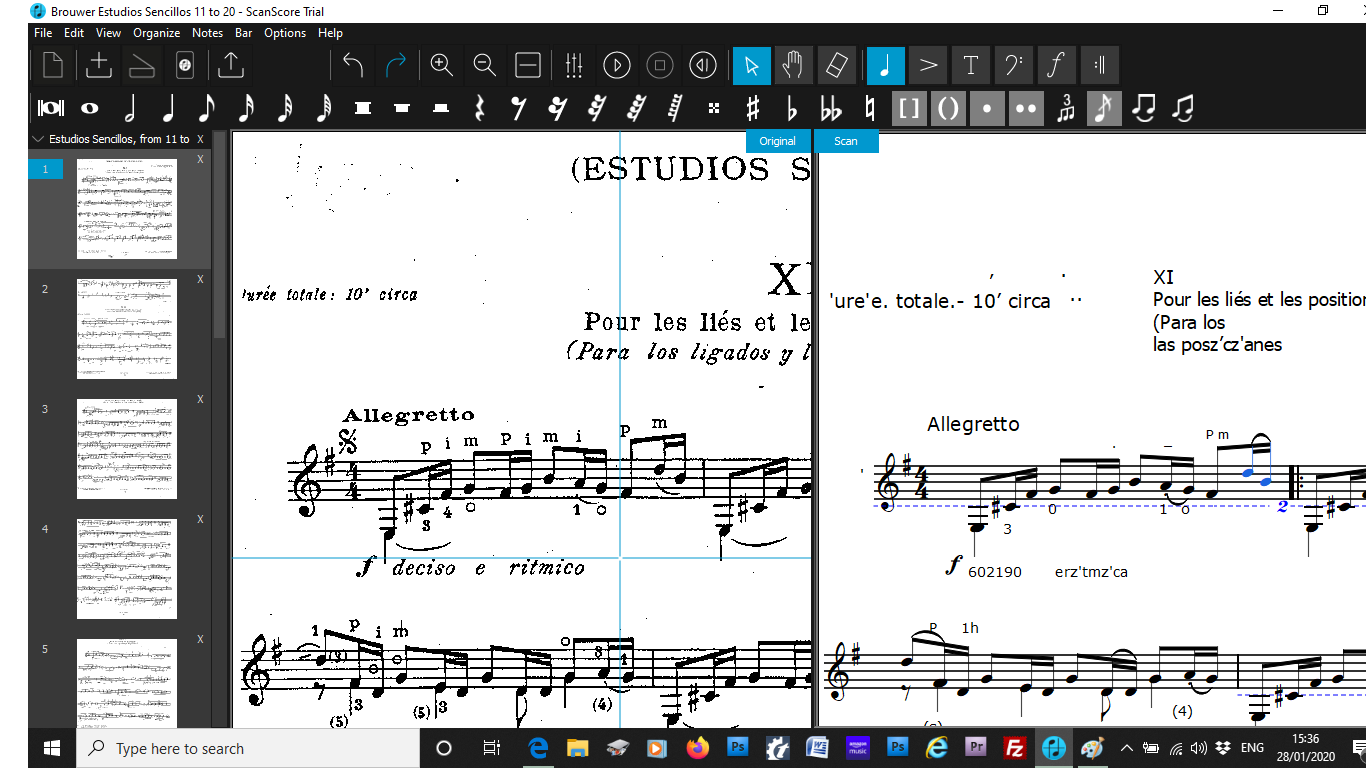Toggle square brackets on note
Screen dimensions: 1366x768
(909, 108)
